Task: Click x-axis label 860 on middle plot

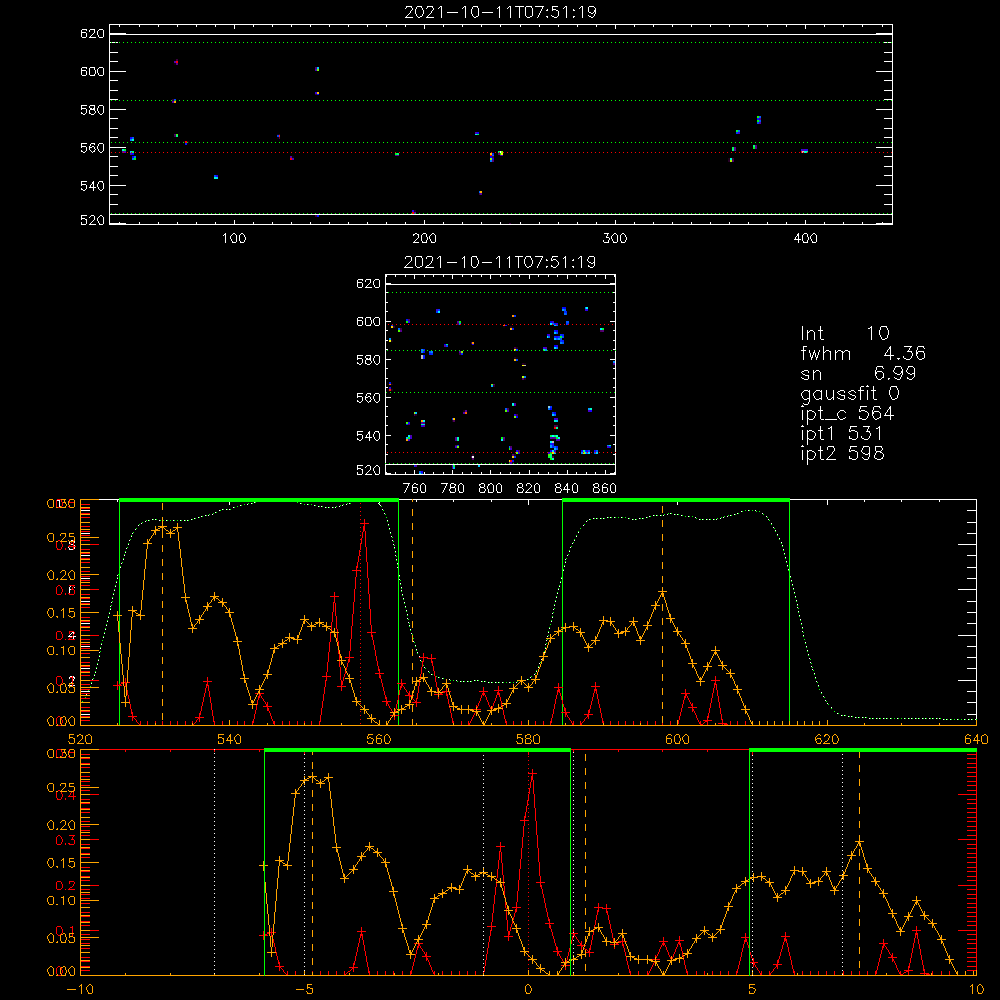Action: 605,489
